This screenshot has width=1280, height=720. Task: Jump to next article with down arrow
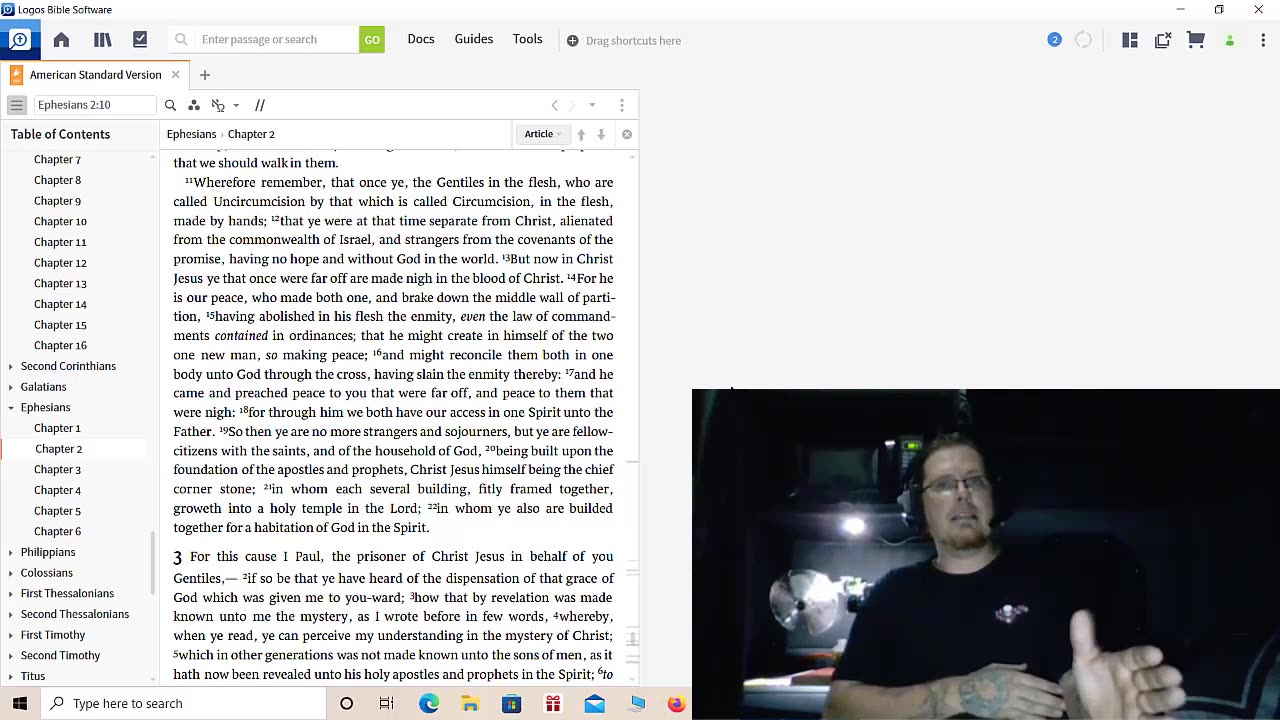click(x=601, y=134)
